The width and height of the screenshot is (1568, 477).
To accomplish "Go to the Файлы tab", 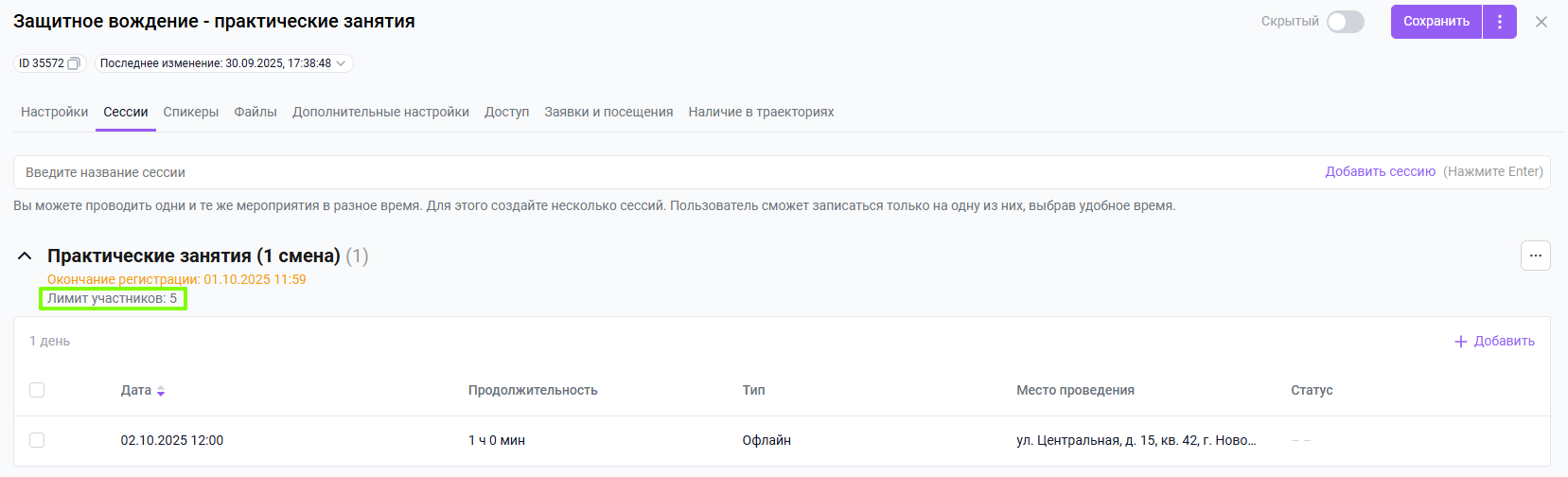I will click(x=255, y=112).
